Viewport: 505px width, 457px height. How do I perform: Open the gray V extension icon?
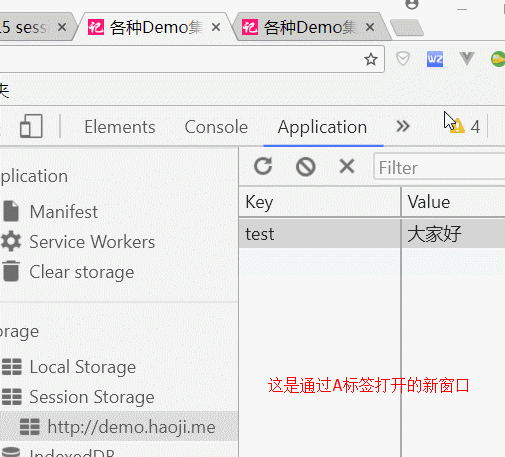(x=467, y=59)
